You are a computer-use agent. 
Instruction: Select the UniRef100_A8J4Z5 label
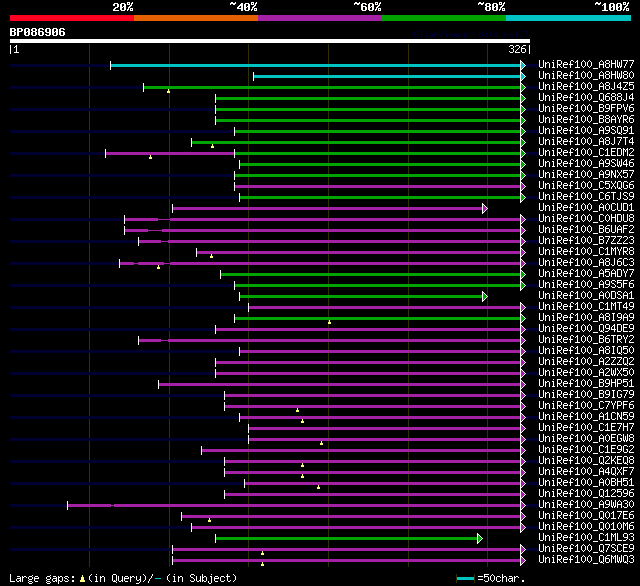(x=586, y=87)
